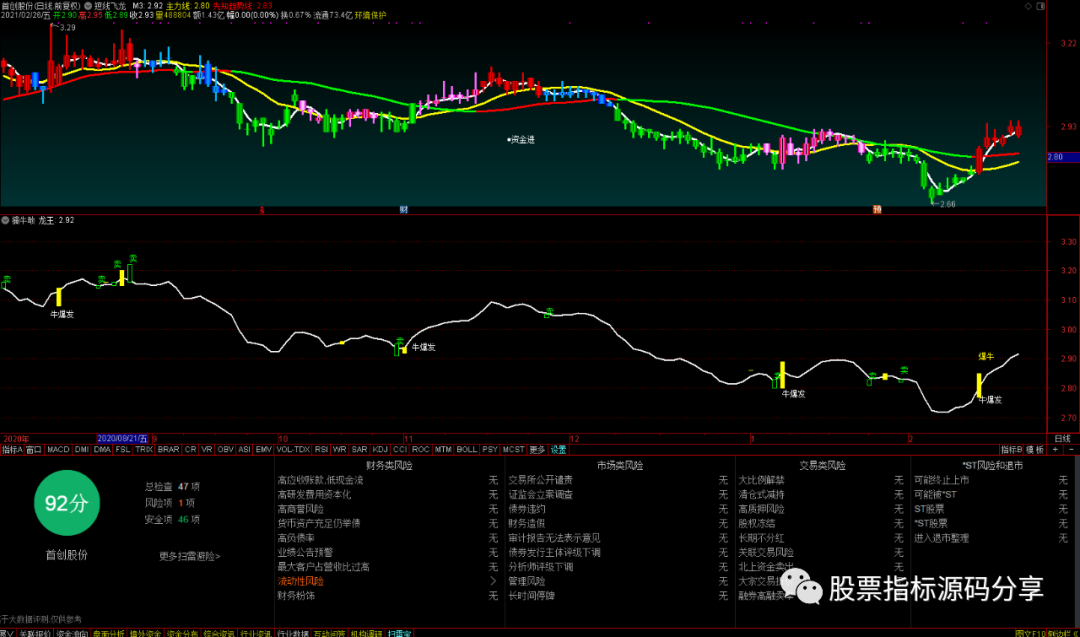Open the 资金分布 bottom tab
Screen dimensions: 1080x637
183,633
